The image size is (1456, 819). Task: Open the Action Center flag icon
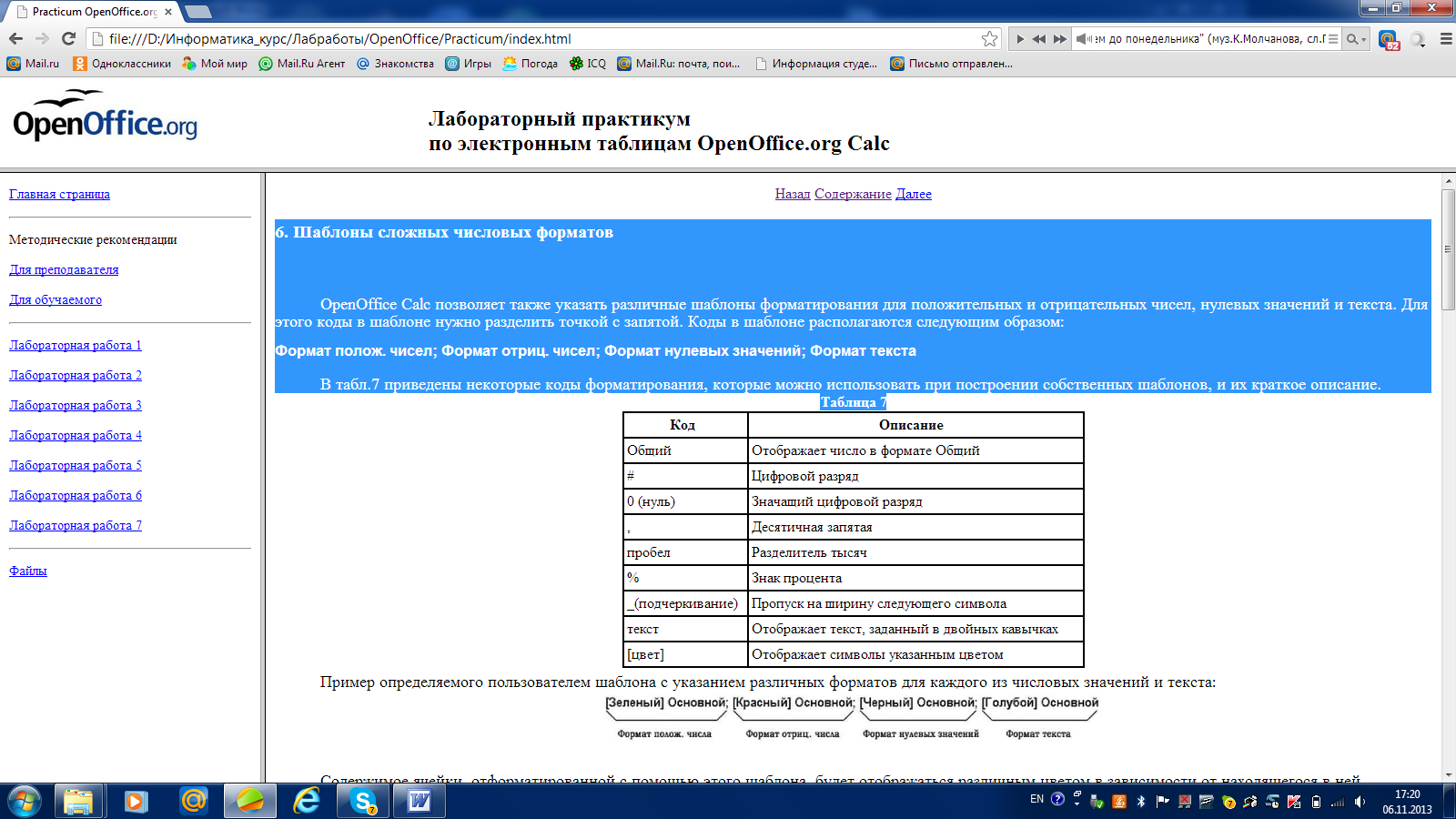1162,802
